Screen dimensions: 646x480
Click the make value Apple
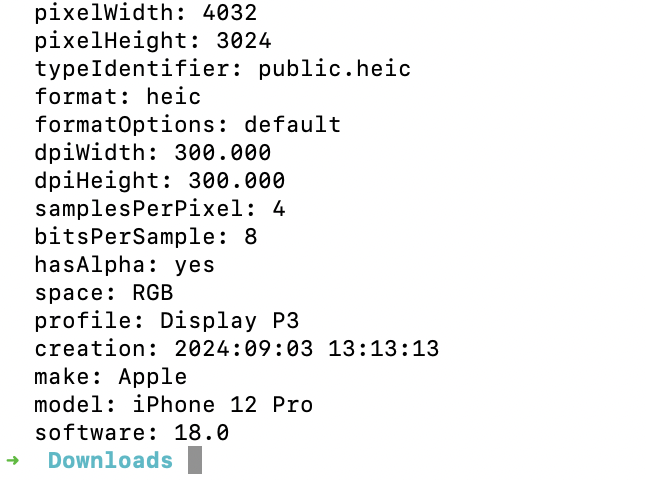click(x=153, y=377)
